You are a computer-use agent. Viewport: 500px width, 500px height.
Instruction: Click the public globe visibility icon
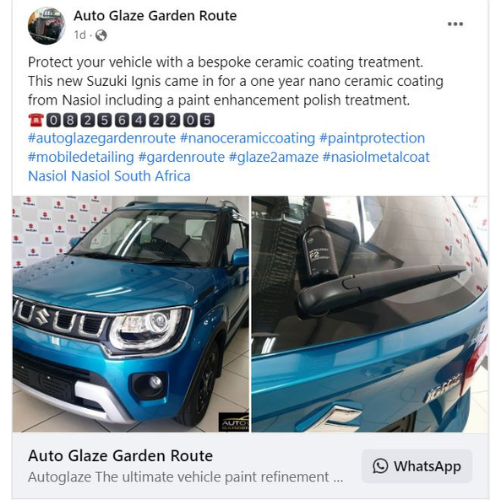point(101,35)
